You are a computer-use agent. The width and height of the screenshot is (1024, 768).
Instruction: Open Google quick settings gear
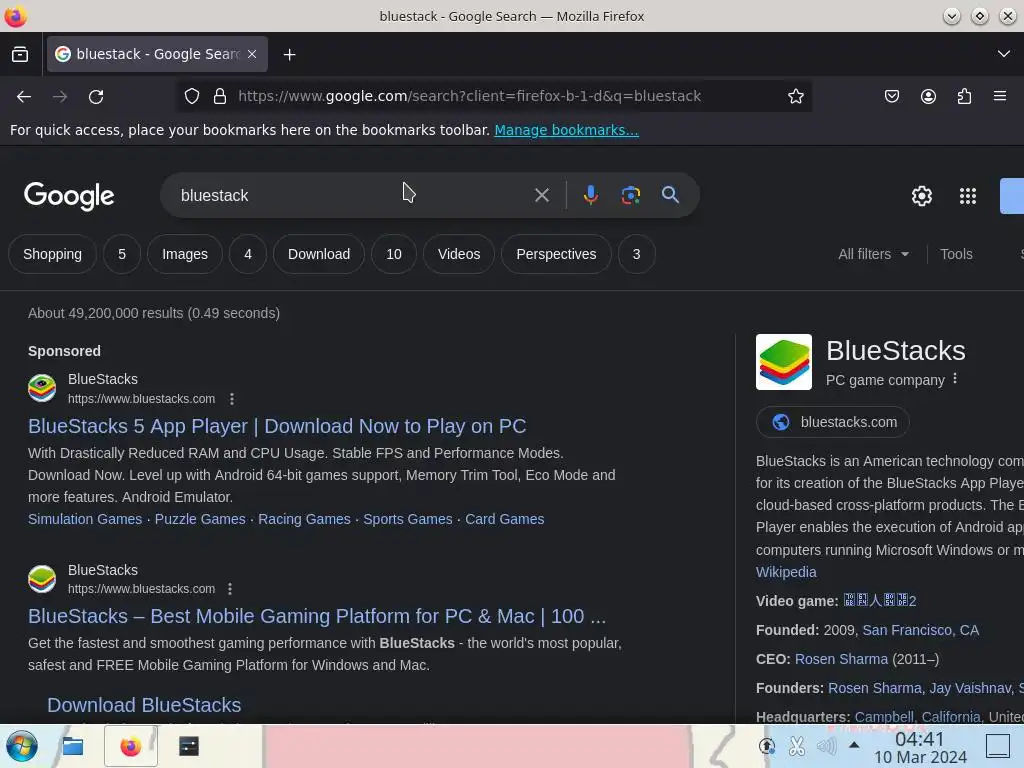(x=921, y=196)
